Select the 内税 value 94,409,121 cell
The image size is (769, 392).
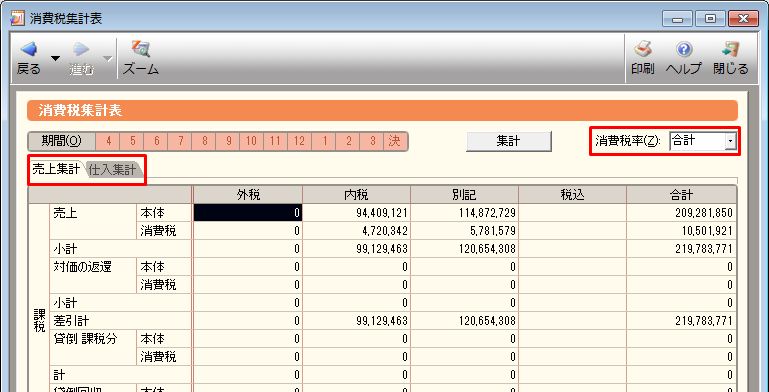[x=356, y=212]
